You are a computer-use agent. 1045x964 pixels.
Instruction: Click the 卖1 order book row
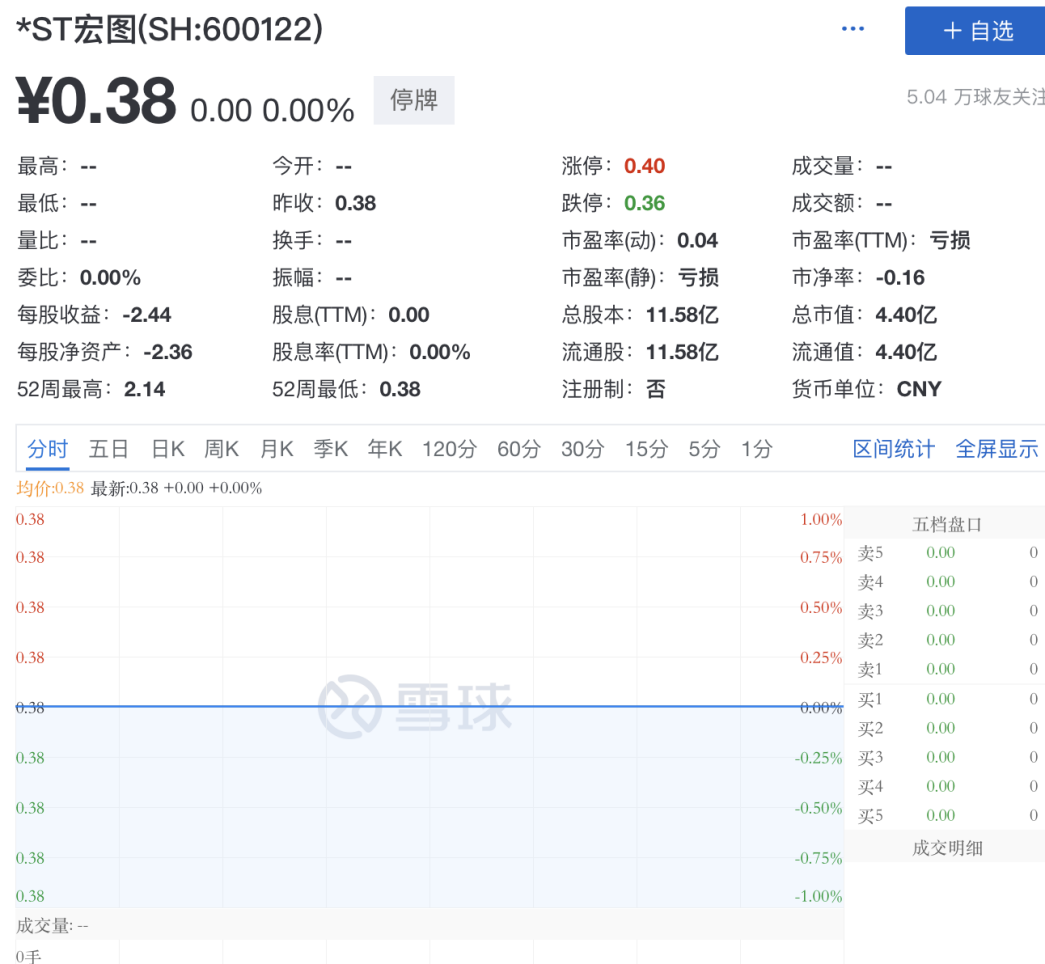point(946,669)
